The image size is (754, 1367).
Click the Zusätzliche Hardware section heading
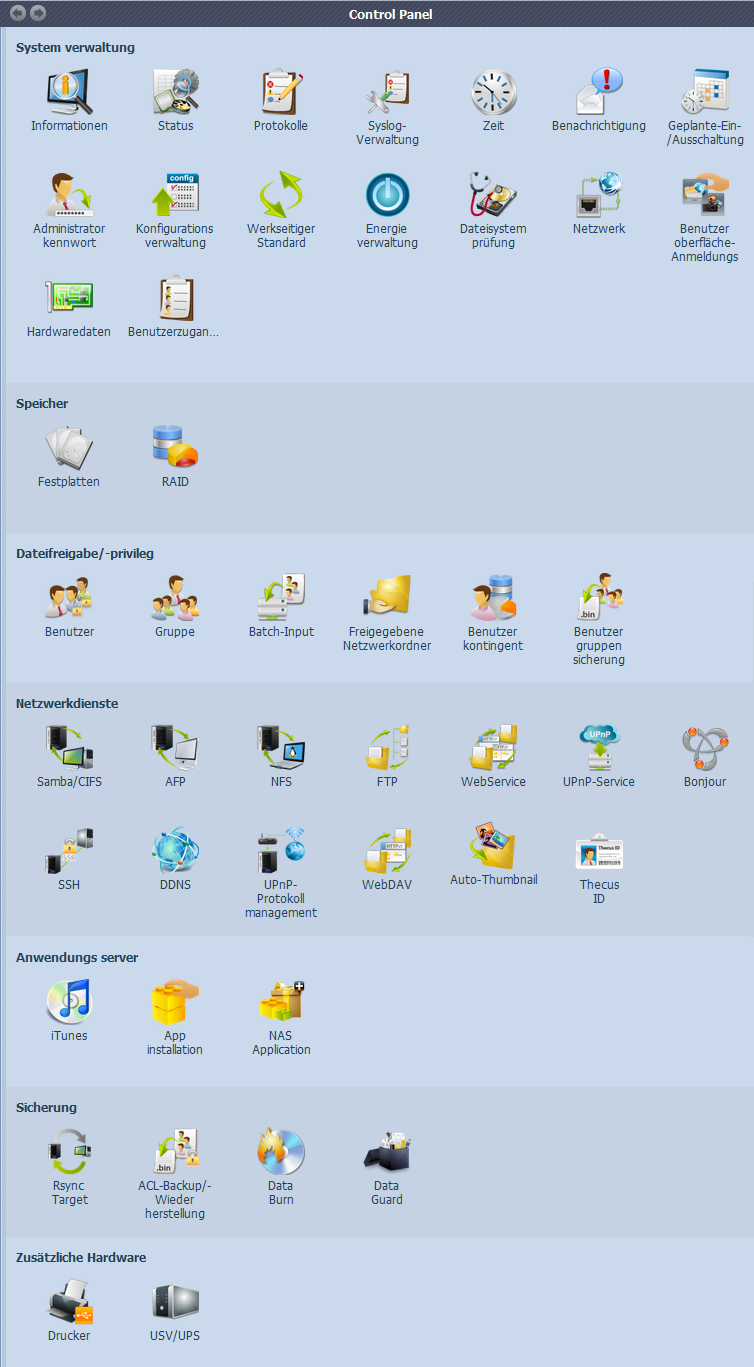pos(81,1257)
